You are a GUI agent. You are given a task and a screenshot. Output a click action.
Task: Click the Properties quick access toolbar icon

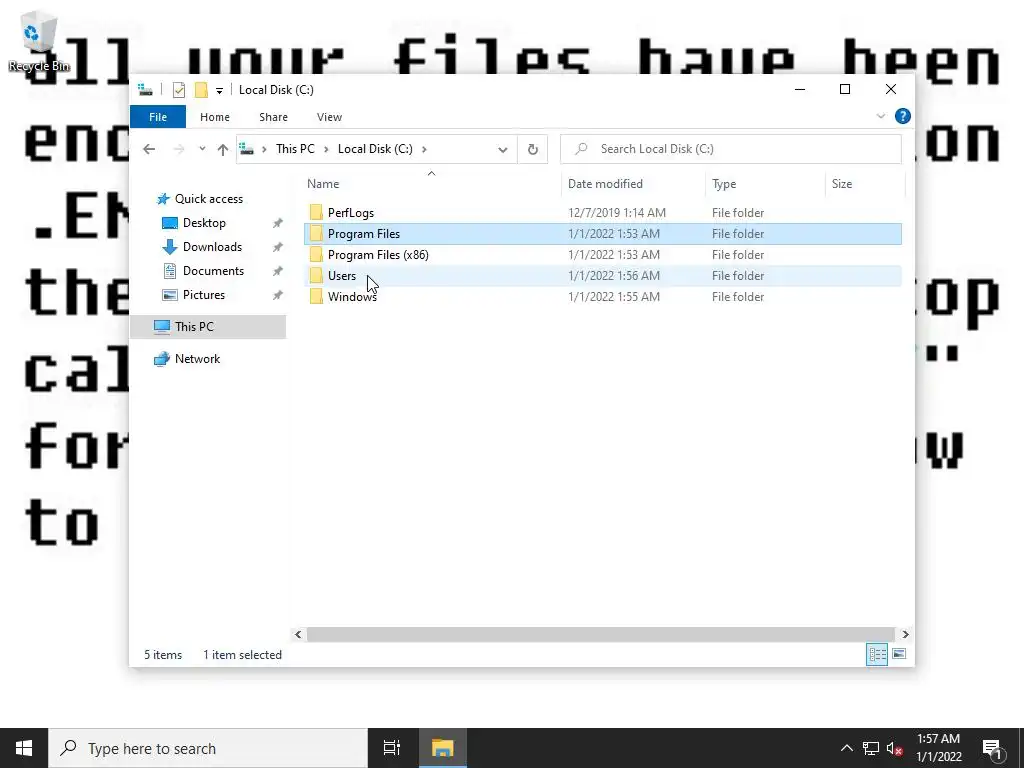[x=178, y=90]
